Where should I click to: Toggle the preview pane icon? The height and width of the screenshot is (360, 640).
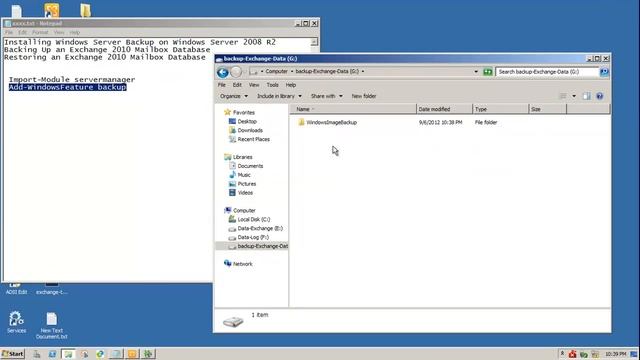(587, 96)
